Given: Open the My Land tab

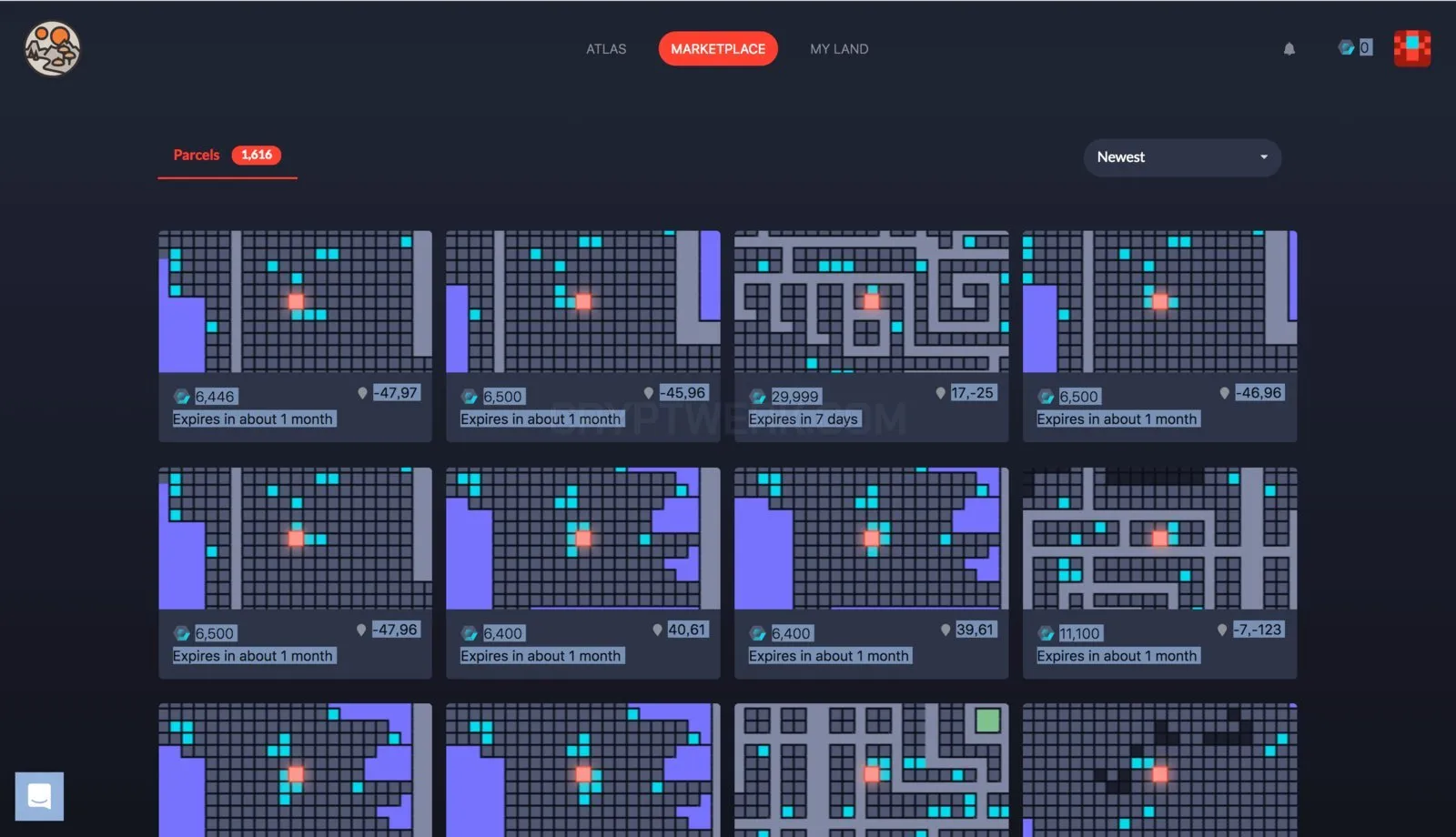Looking at the screenshot, I should [839, 49].
